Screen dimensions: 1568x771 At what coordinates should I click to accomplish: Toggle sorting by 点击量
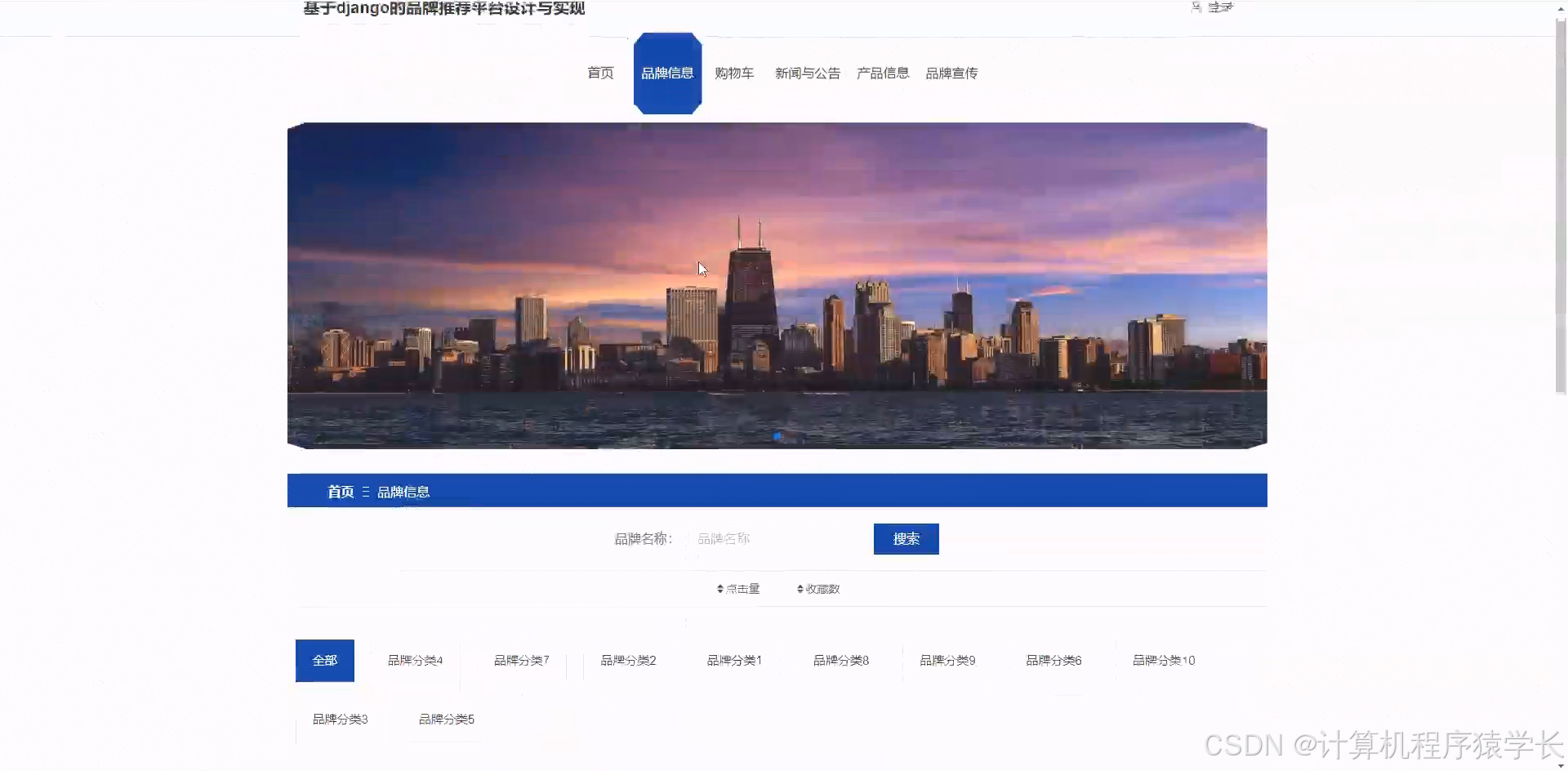pyautogui.click(x=739, y=588)
